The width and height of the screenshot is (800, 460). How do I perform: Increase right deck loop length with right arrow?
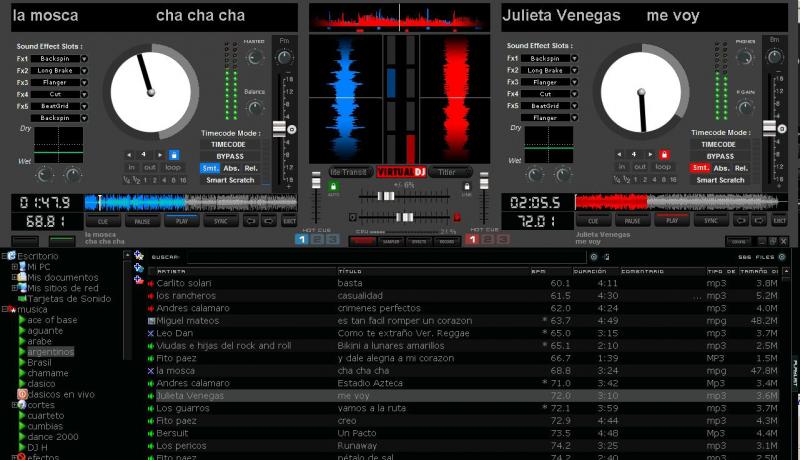click(650, 154)
